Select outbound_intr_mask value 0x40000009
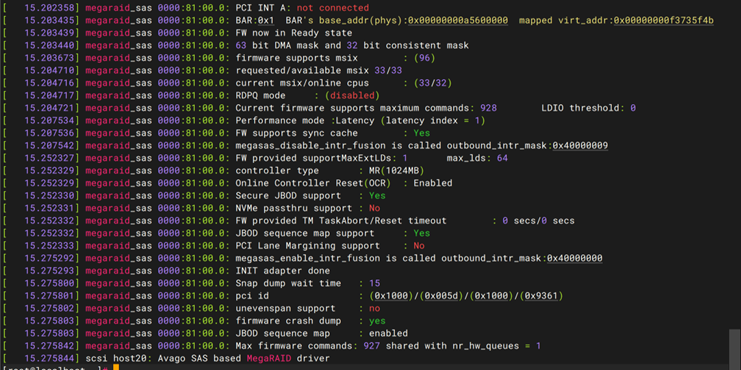This screenshot has width=741, height=370. click(x=580, y=146)
